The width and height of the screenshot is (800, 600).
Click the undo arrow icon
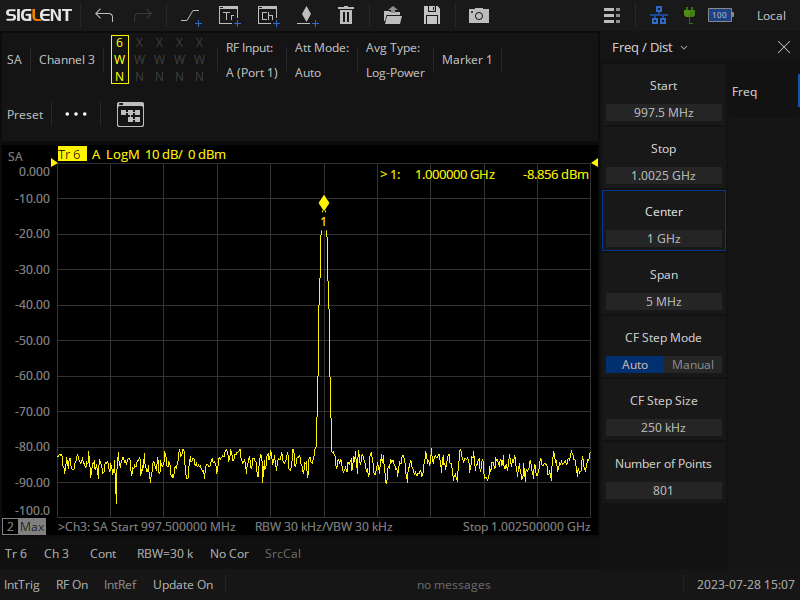tap(104, 15)
